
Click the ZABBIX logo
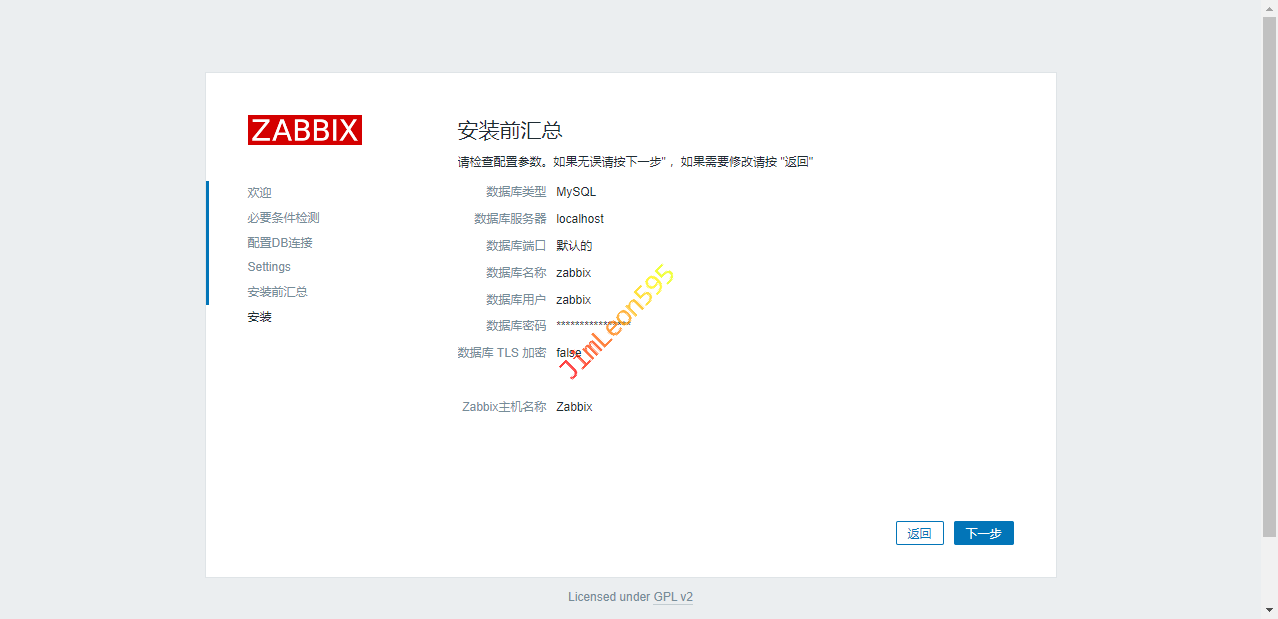pos(304,130)
